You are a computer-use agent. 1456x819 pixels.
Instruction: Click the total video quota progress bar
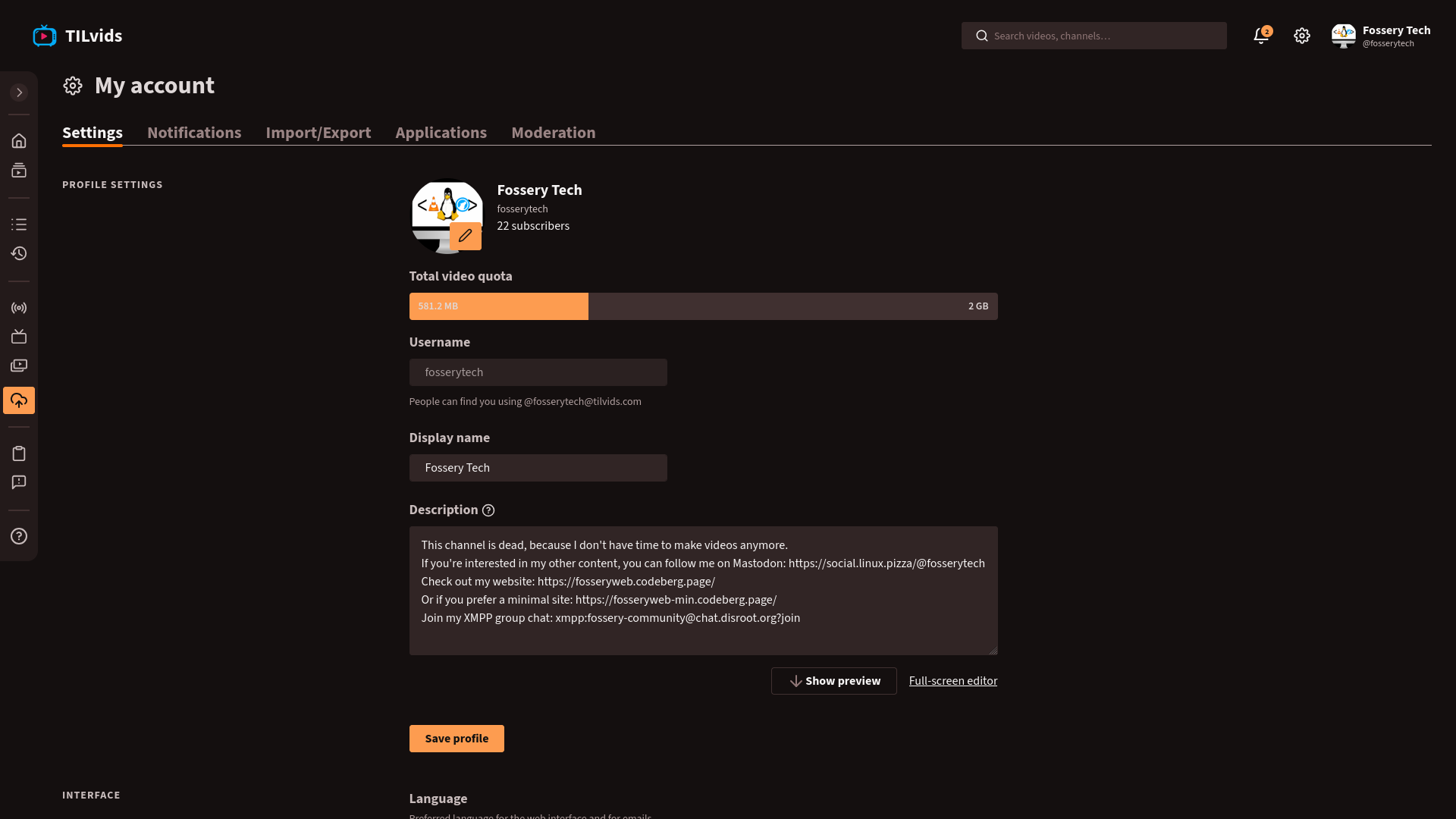pos(704,306)
